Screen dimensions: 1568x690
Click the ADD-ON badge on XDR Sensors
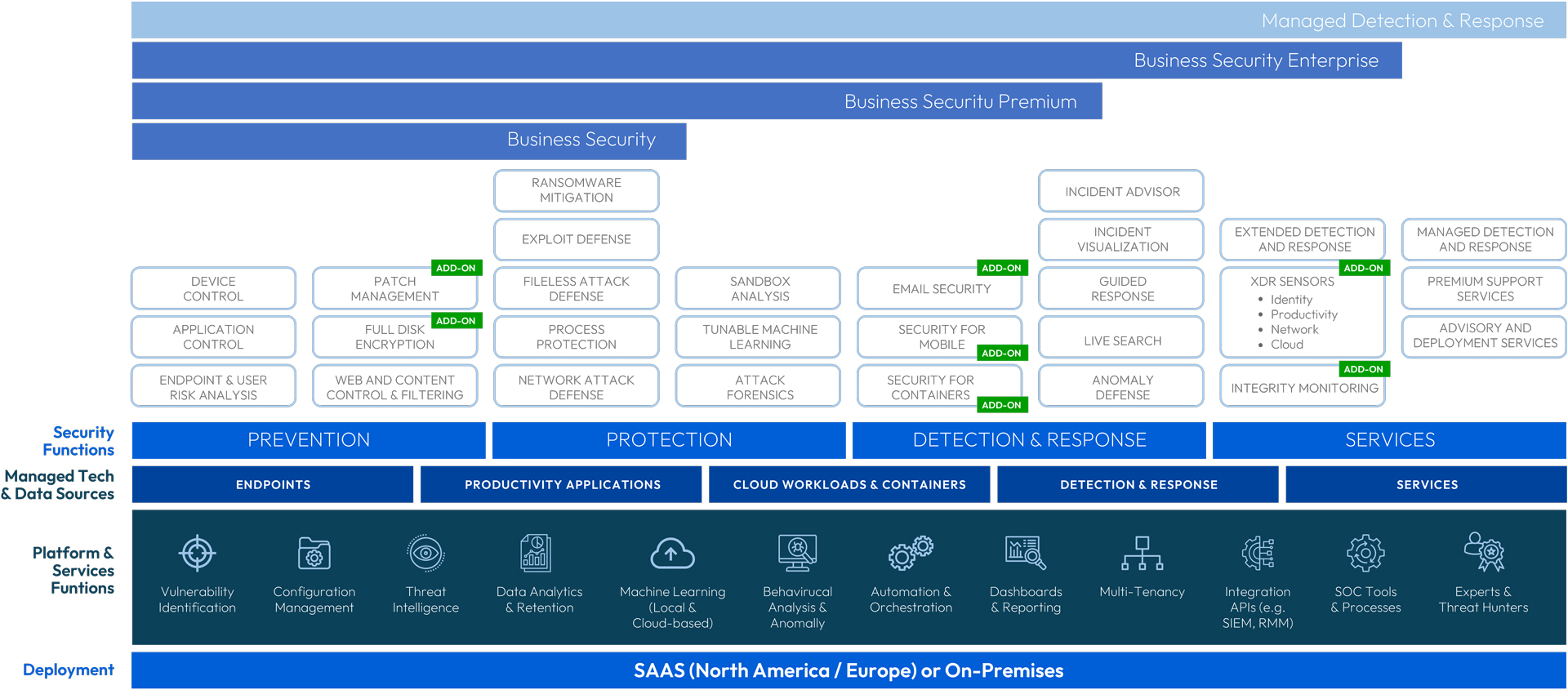[1364, 268]
